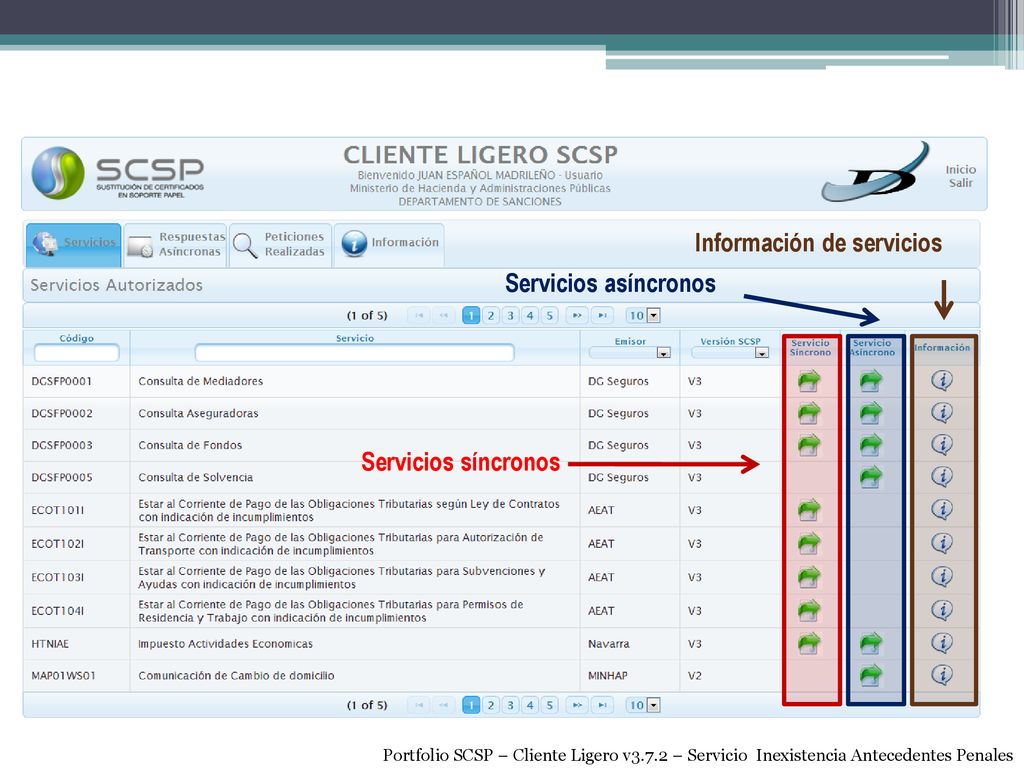Open info icon for HTNIAE row
Screen dimensions: 1024x768
coord(942,643)
